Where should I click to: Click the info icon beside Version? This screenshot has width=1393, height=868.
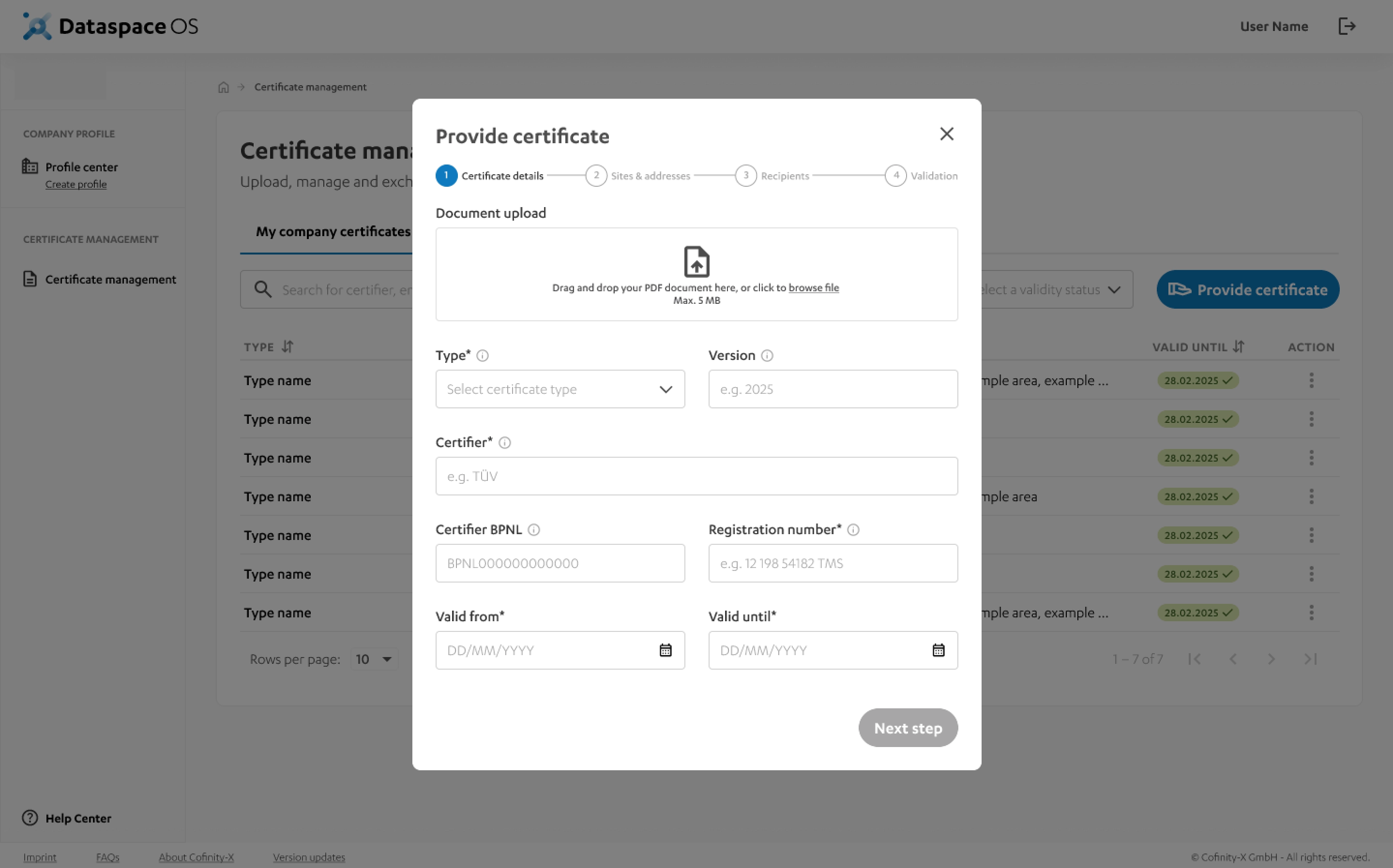[x=767, y=356]
